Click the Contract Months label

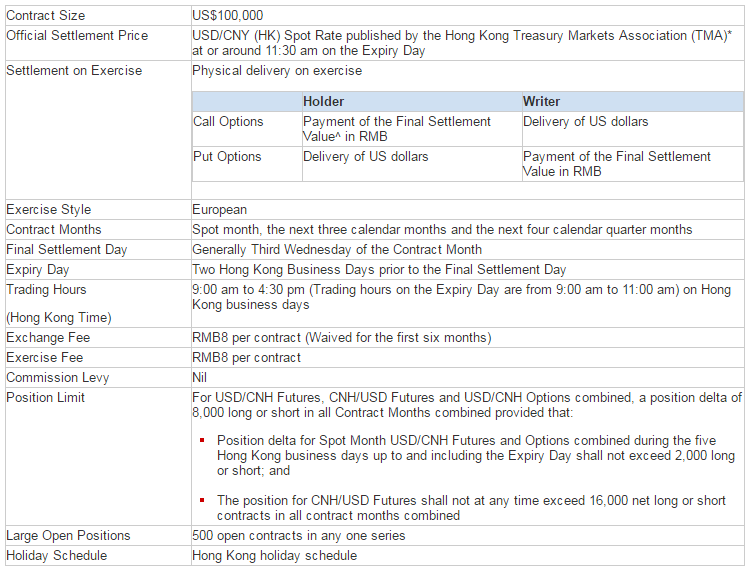54,230
